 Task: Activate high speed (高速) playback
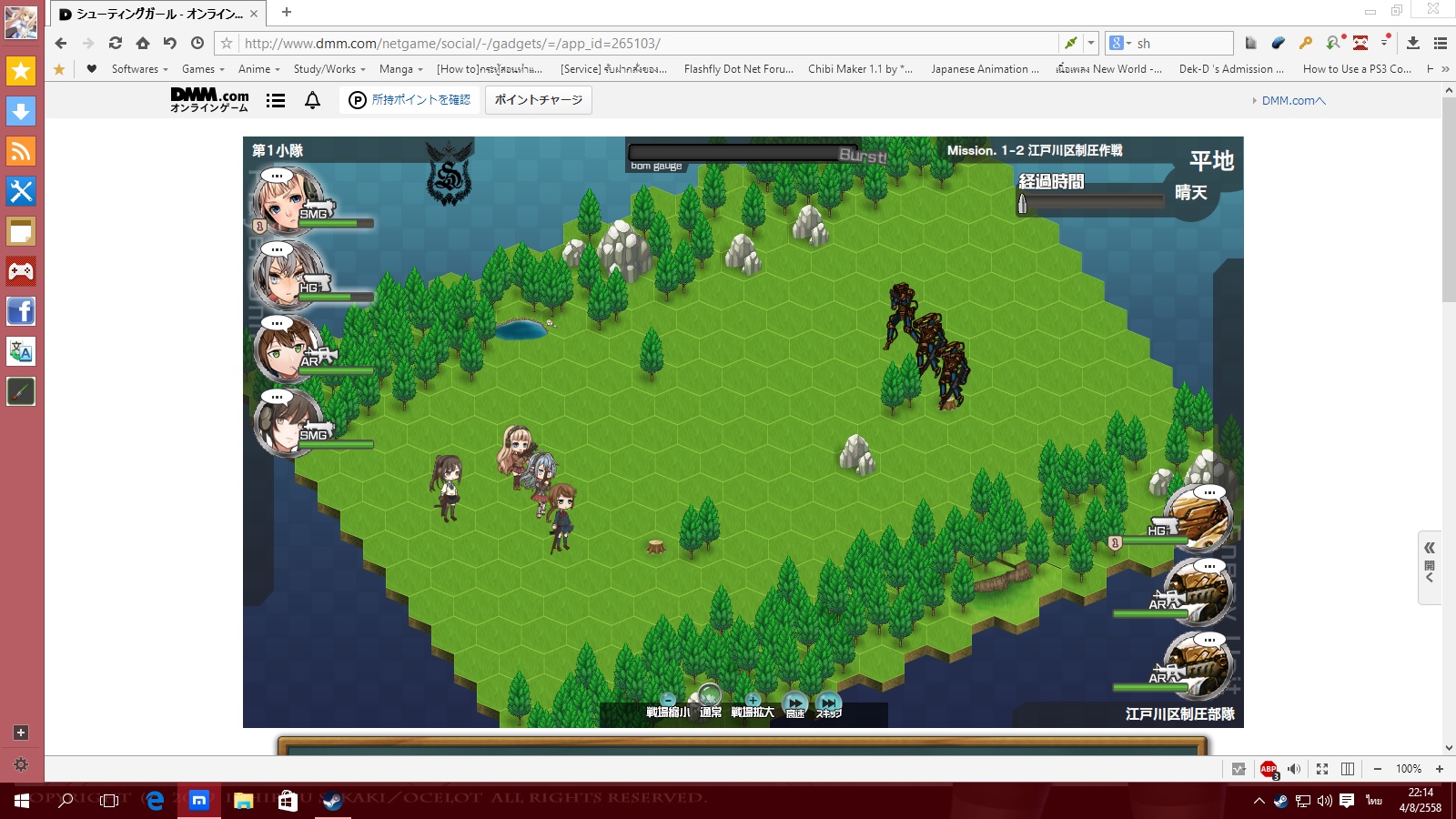(795, 705)
